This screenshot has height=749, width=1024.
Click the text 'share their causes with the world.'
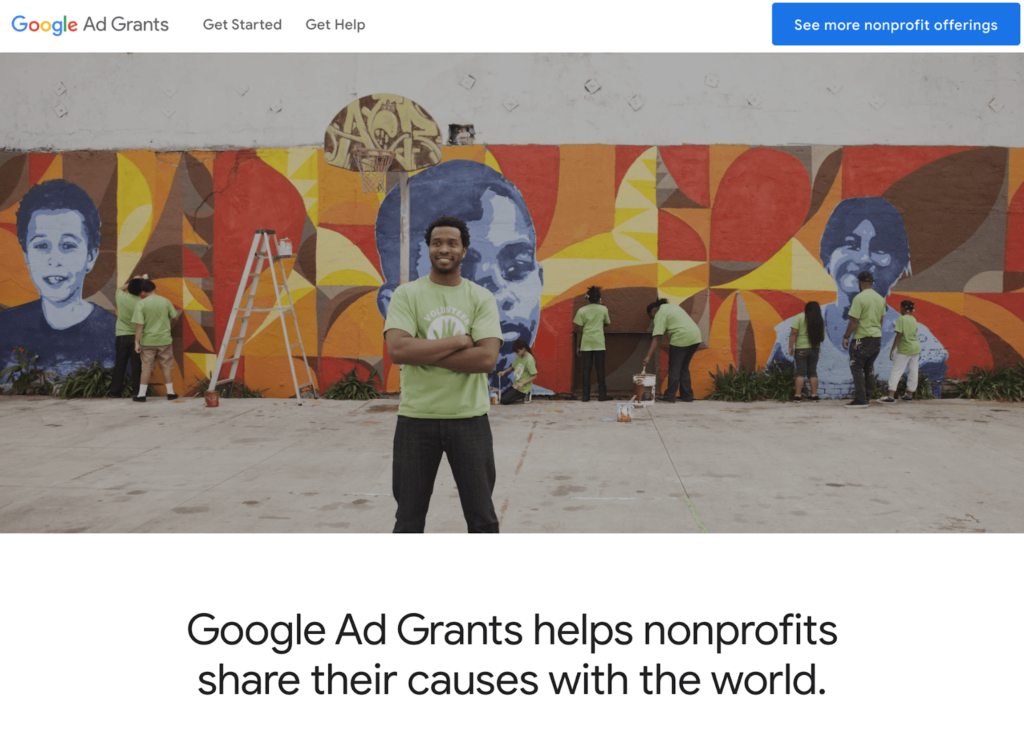point(512,680)
